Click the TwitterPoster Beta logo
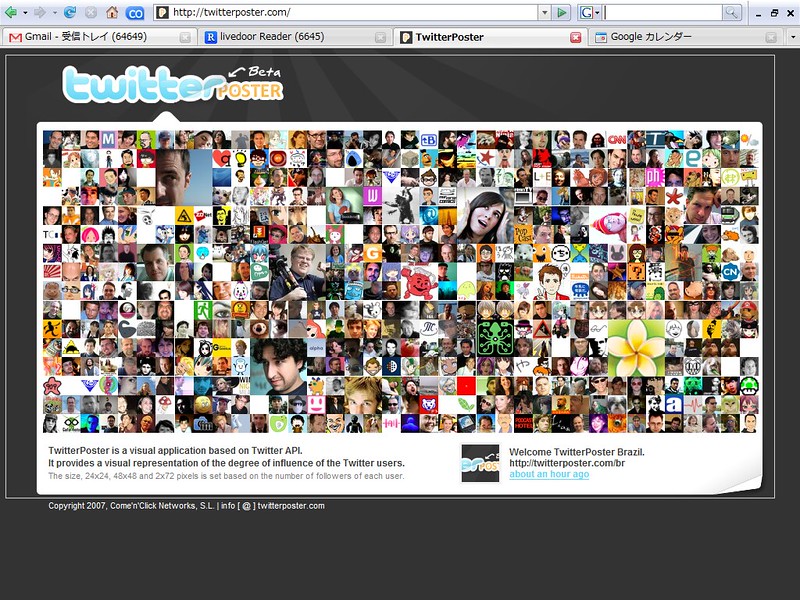800x600 pixels. pyautogui.click(x=172, y=84)
